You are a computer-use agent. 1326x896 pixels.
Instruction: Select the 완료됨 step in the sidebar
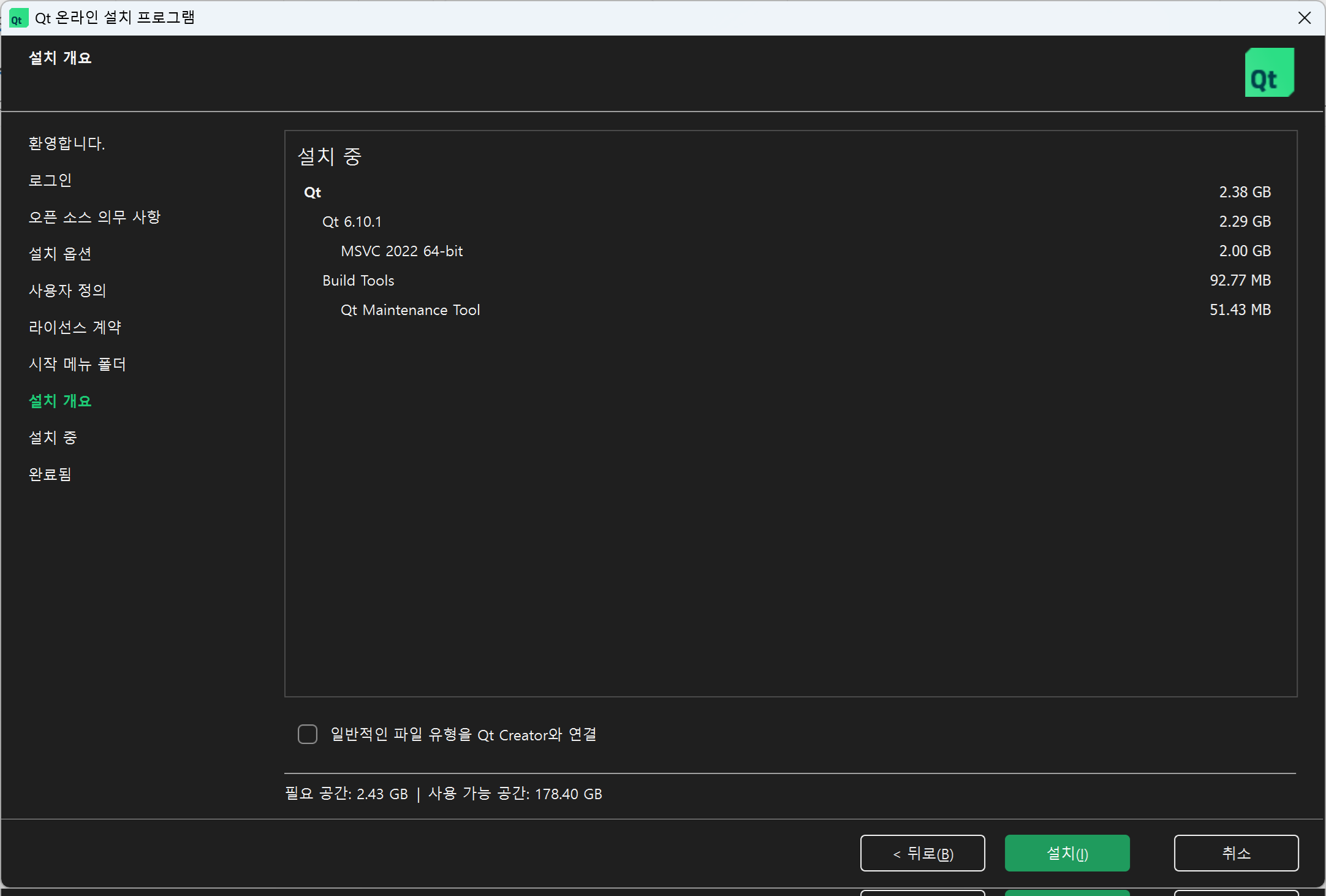pyautogui.click(x=51, y=474)
